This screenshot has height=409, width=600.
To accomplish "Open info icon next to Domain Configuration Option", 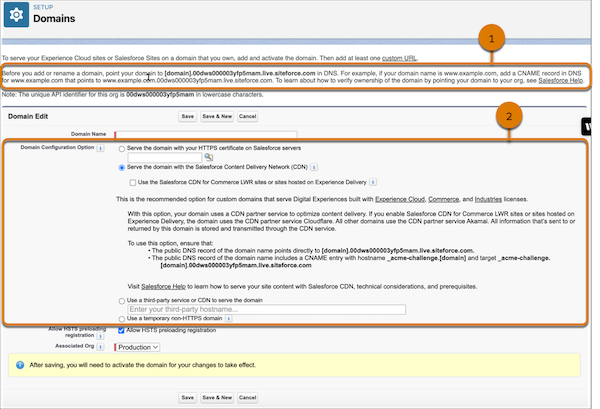I will 100,148.
